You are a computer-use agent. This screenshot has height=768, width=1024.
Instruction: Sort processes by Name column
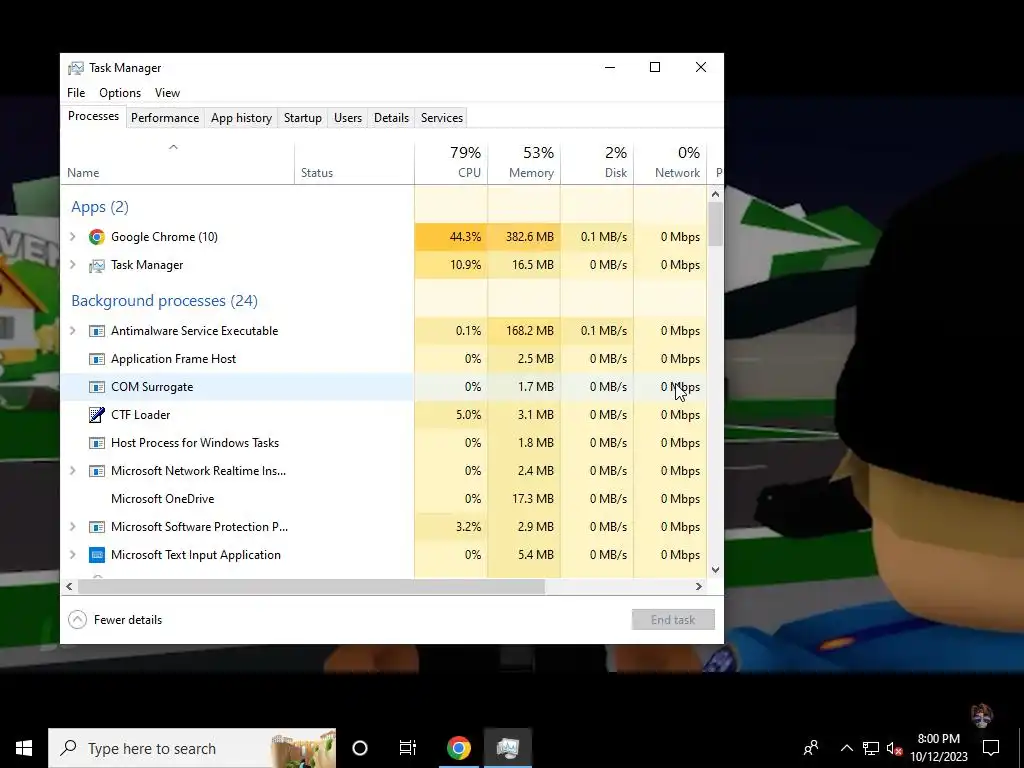(x=178, y=163)
